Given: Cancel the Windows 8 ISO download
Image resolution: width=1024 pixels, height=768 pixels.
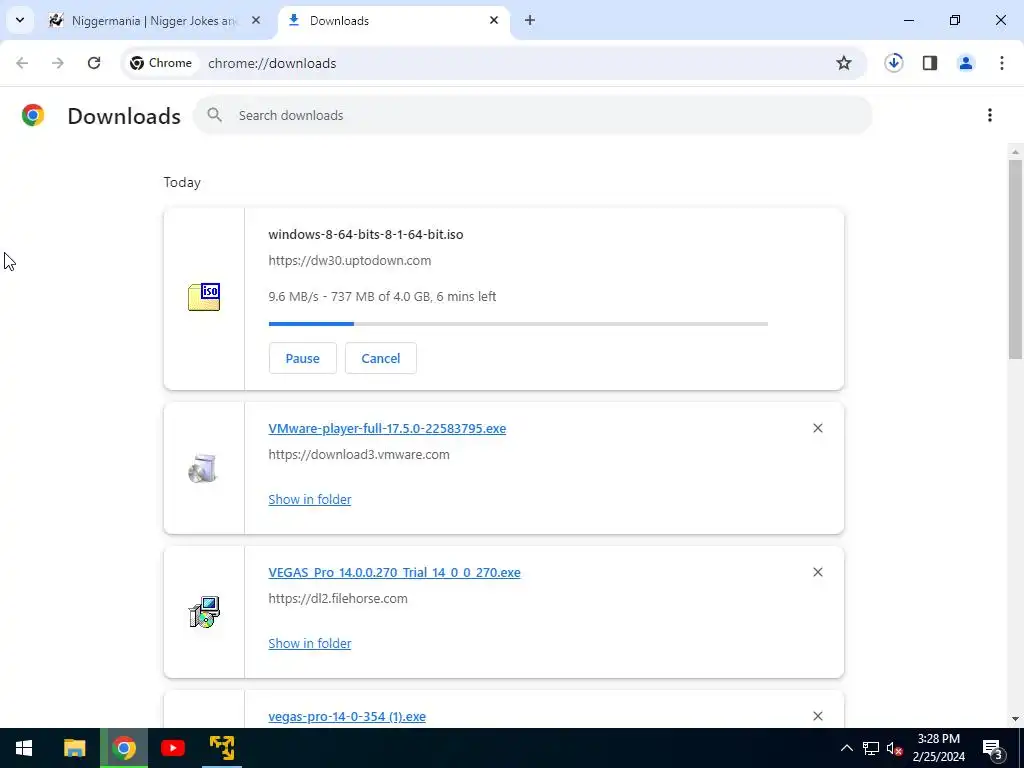Looking at the screenshot, I should [381, 358].
